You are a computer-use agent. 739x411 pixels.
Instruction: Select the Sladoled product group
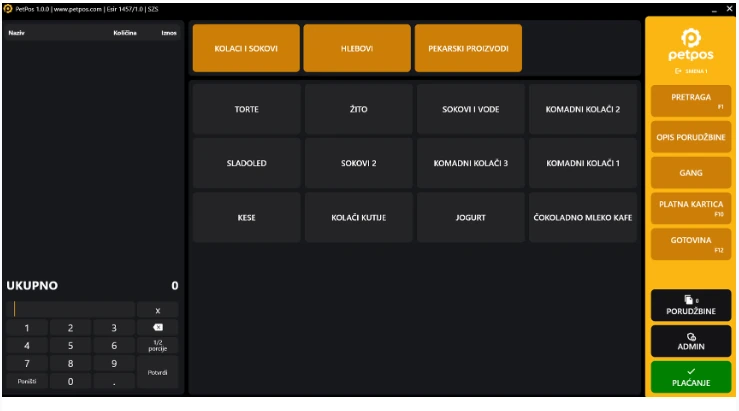[x=246, y=163]
